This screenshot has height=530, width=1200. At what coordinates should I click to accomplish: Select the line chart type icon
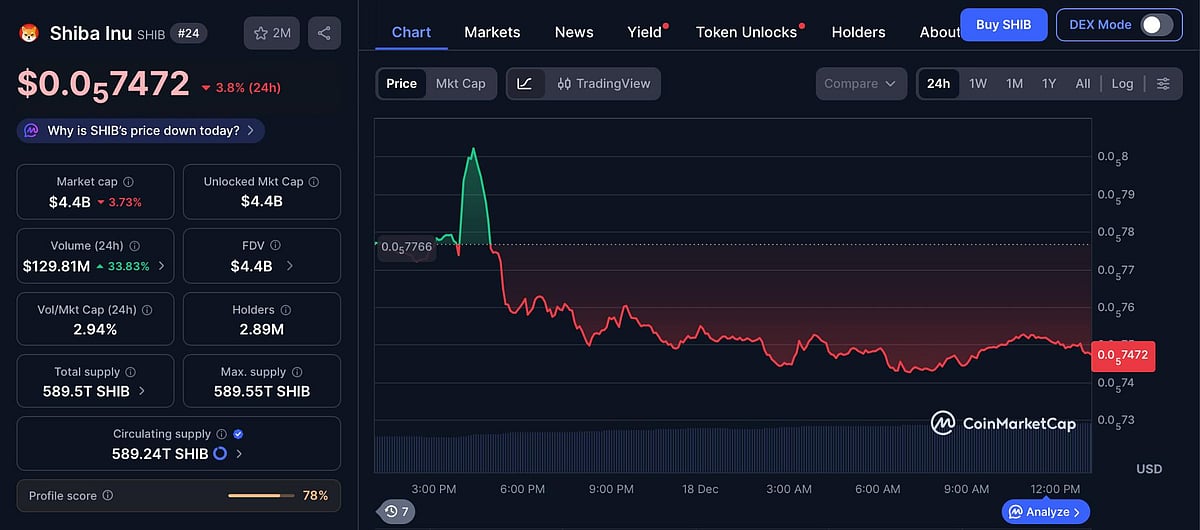(x=525, y=84)
